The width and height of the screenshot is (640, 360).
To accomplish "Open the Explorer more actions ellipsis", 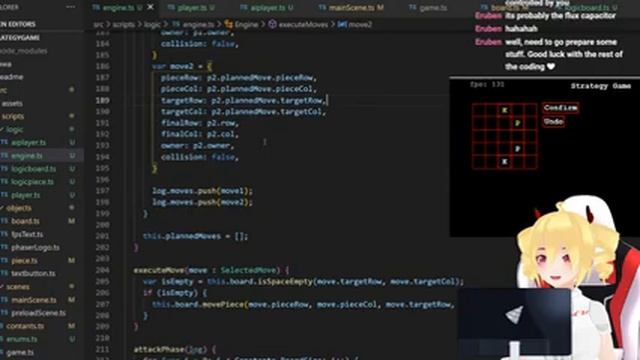I will pyautogui.click(x=71, y=7).
